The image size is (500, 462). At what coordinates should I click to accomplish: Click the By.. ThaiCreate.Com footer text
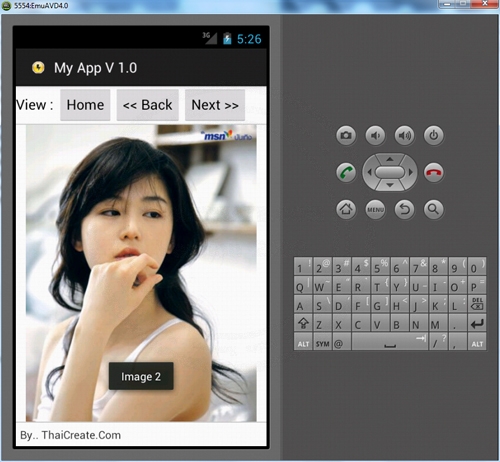click(70, 435)
